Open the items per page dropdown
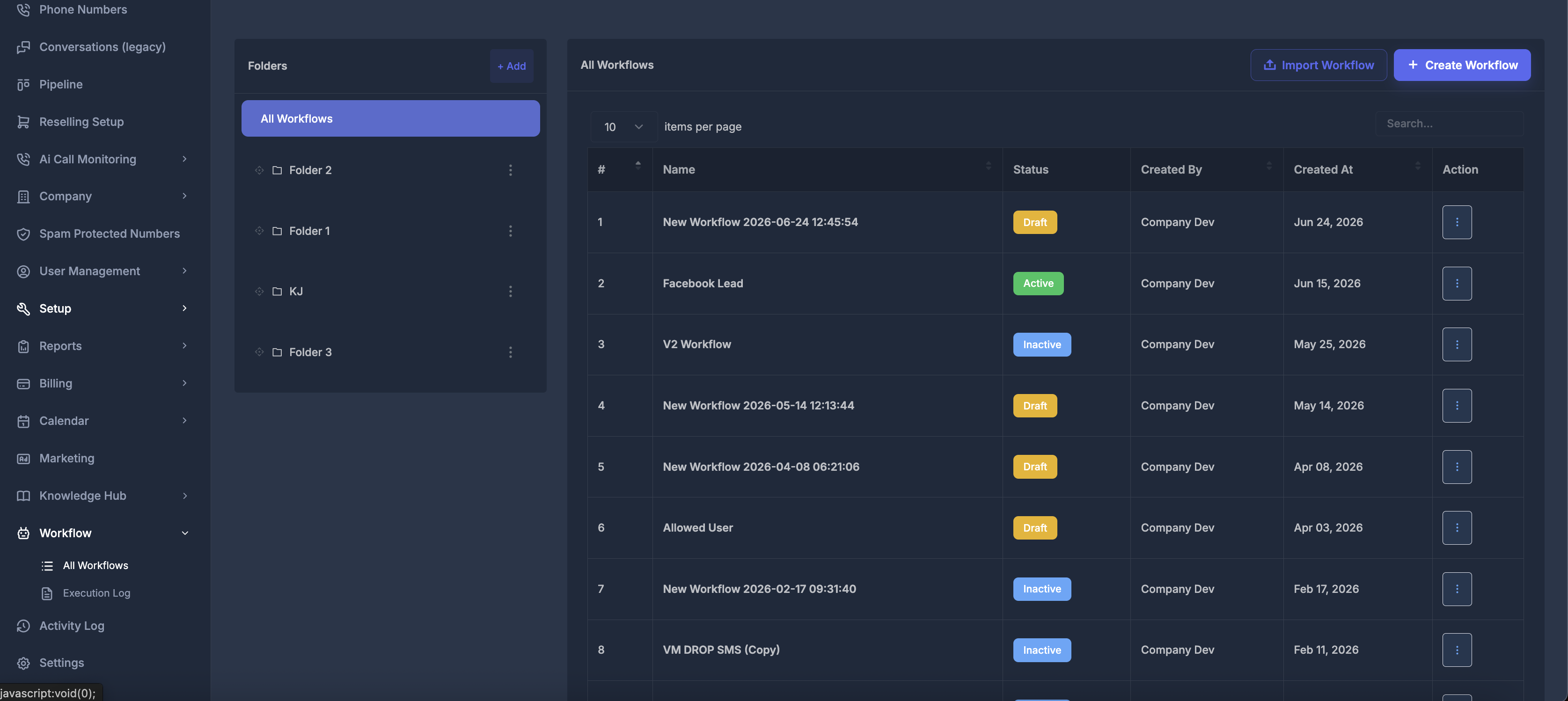The height and width of the screenshot is (701, 1568). [623, 126]
